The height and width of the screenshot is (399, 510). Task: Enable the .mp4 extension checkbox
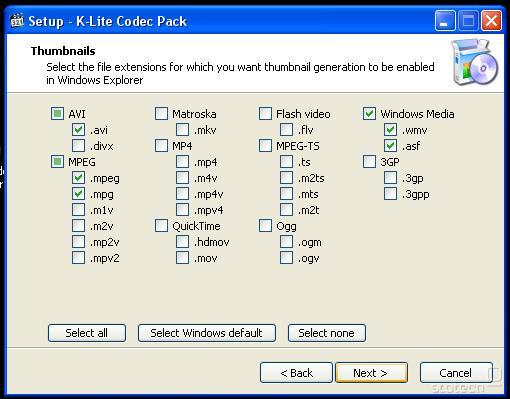183,162
